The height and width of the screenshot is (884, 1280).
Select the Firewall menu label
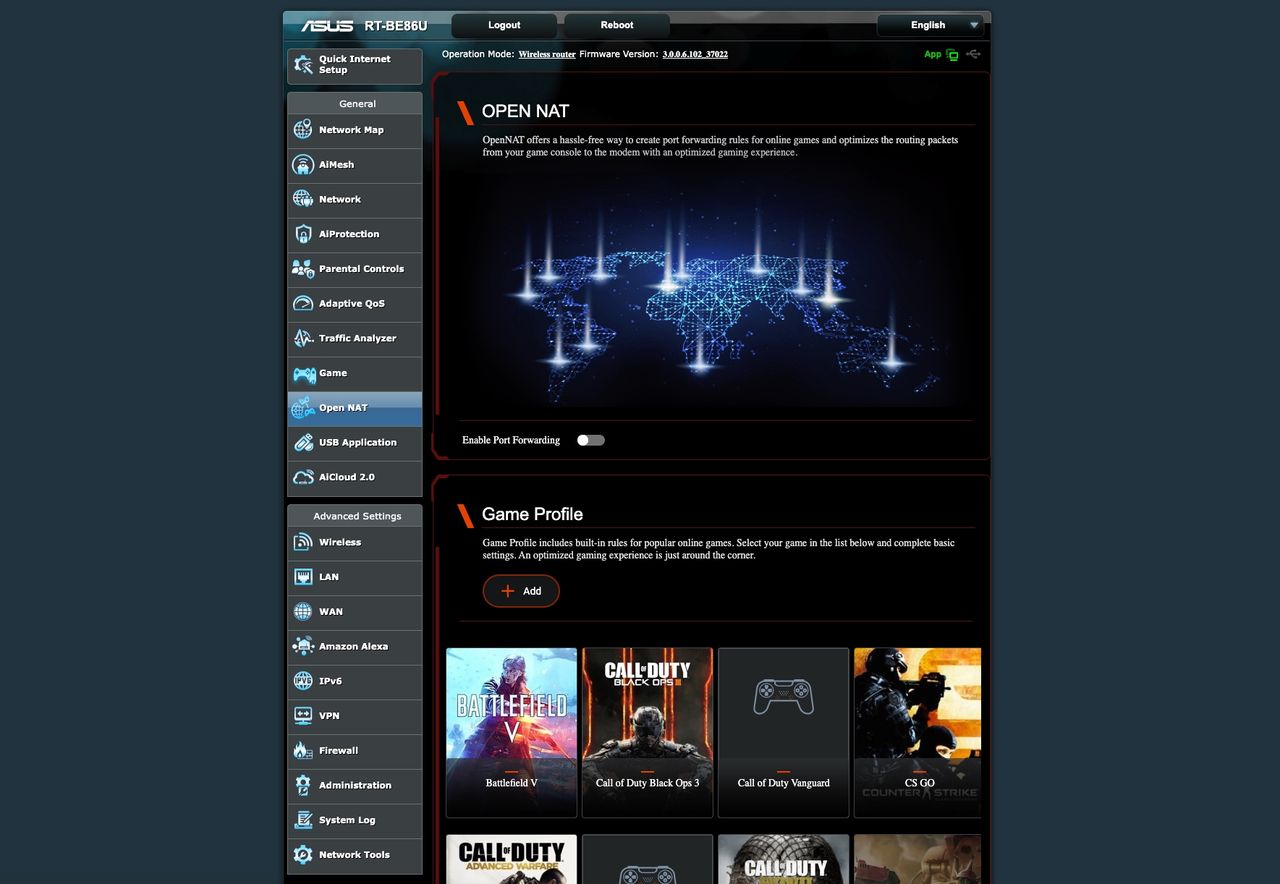point(339,750)
